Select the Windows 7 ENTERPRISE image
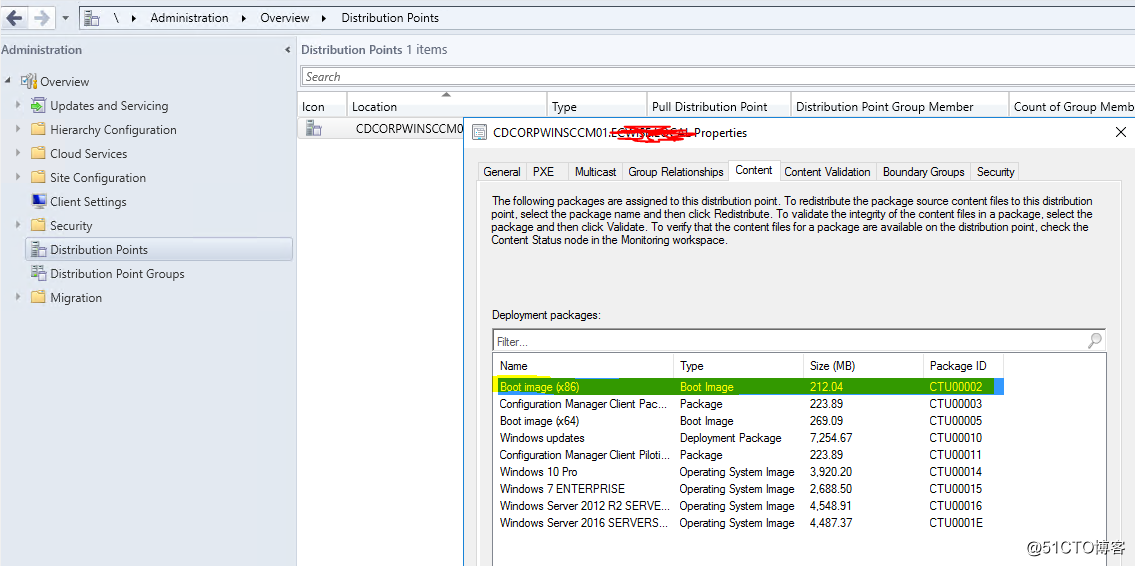The height and width of the screenshot is (566, 1135). click(748, 489)
